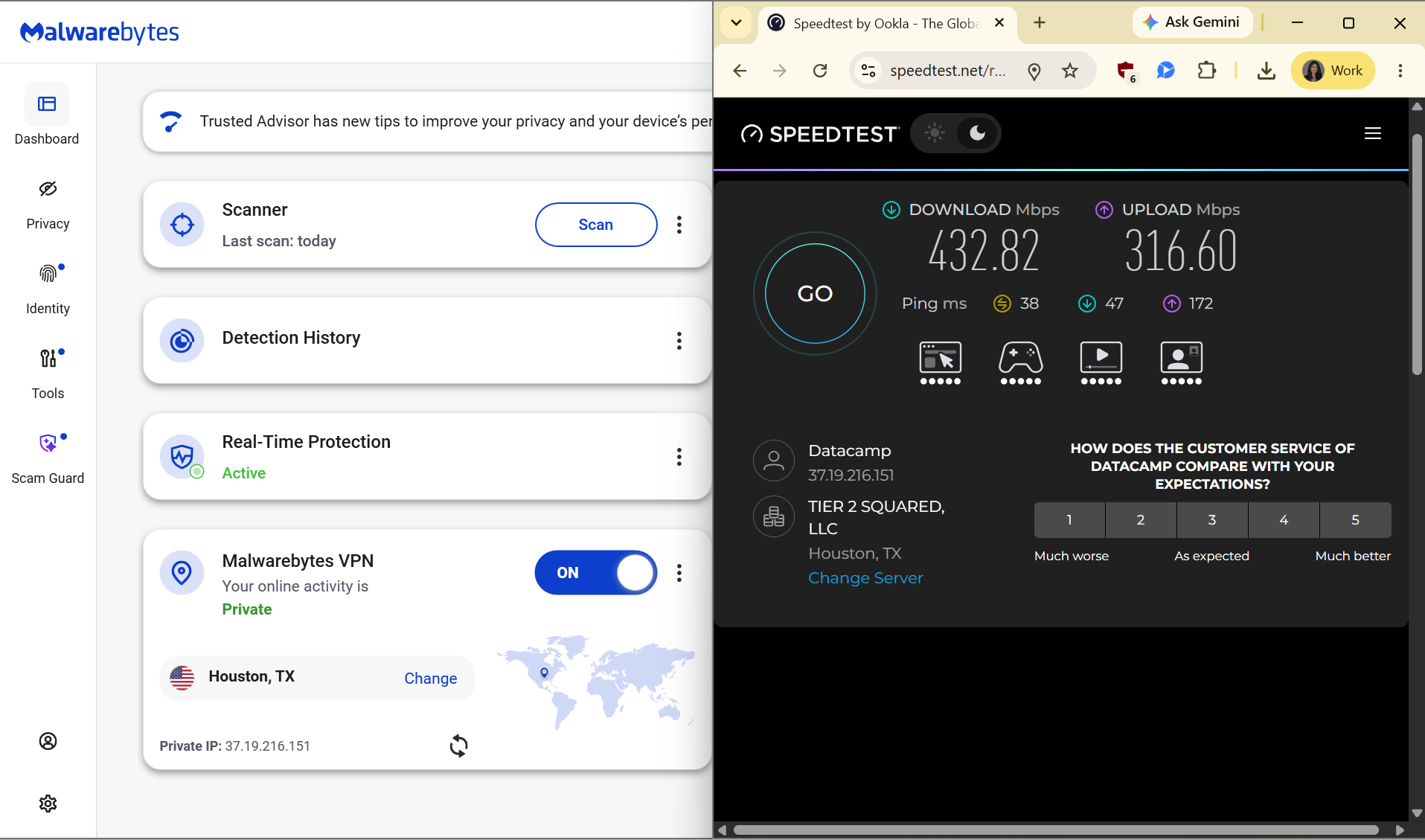The height and width of the screenshot is (840, 1425).
Task: Open the Speedtest hamburger menu
Action: (x=1373, y=133)
